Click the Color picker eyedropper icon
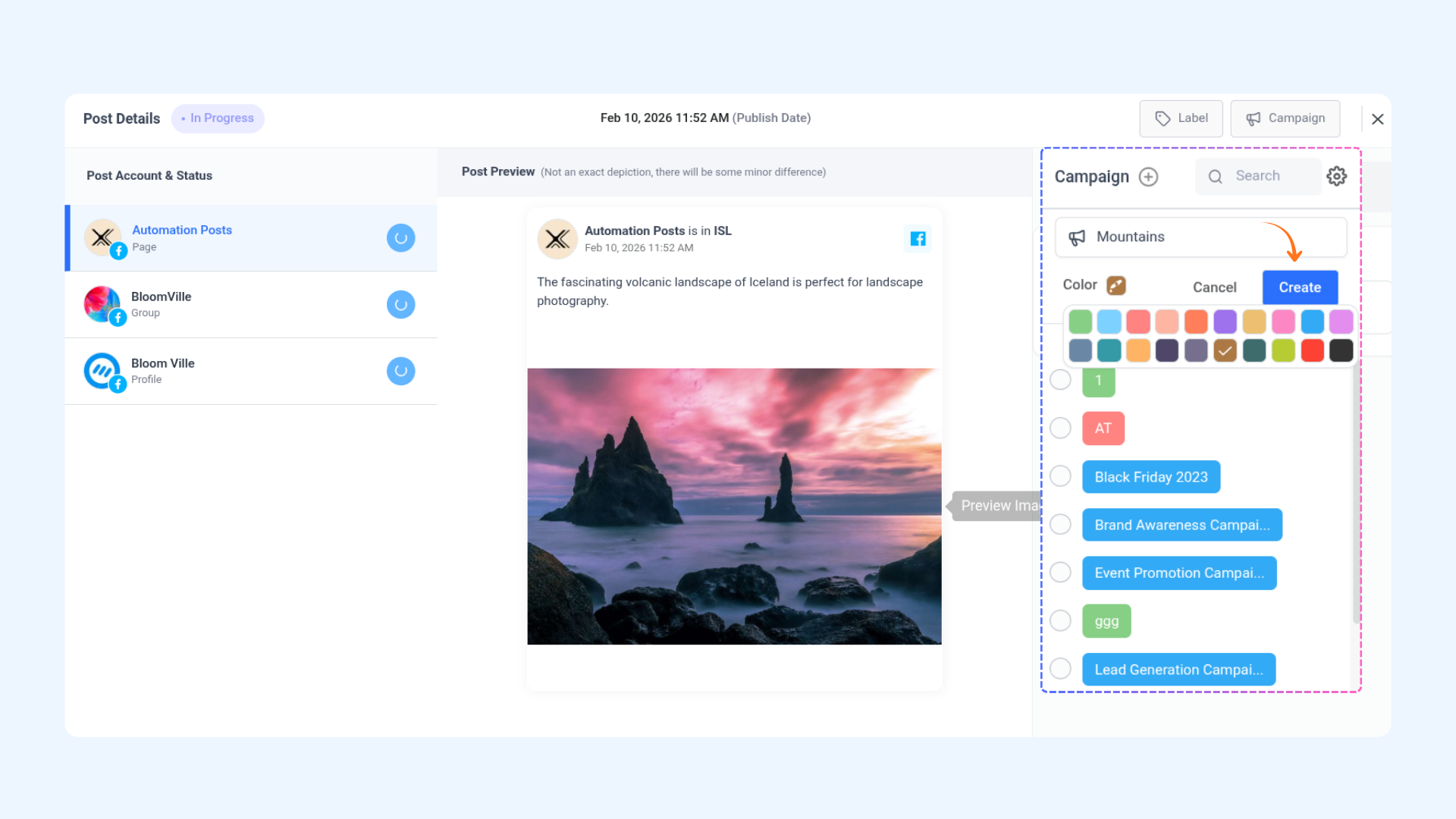1456x819 pixels. [x=1116, y=285]
